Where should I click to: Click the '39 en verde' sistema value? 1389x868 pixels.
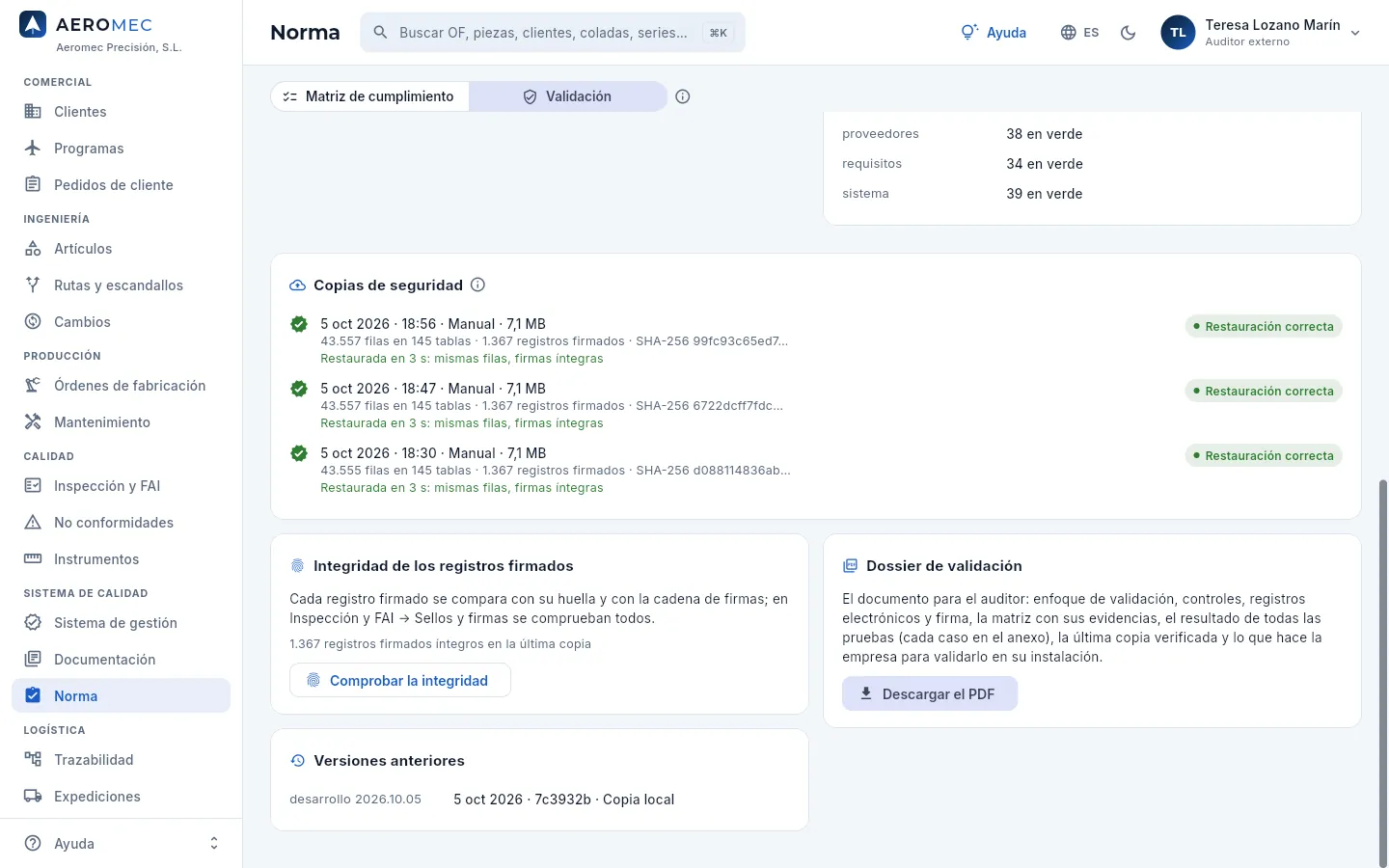pyautogui.click(x=1045, y=194)
